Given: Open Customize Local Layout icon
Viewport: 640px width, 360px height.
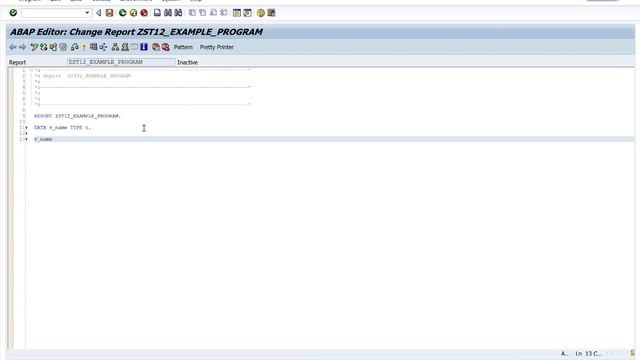Looking at the screenshot, I should [271, 13].
